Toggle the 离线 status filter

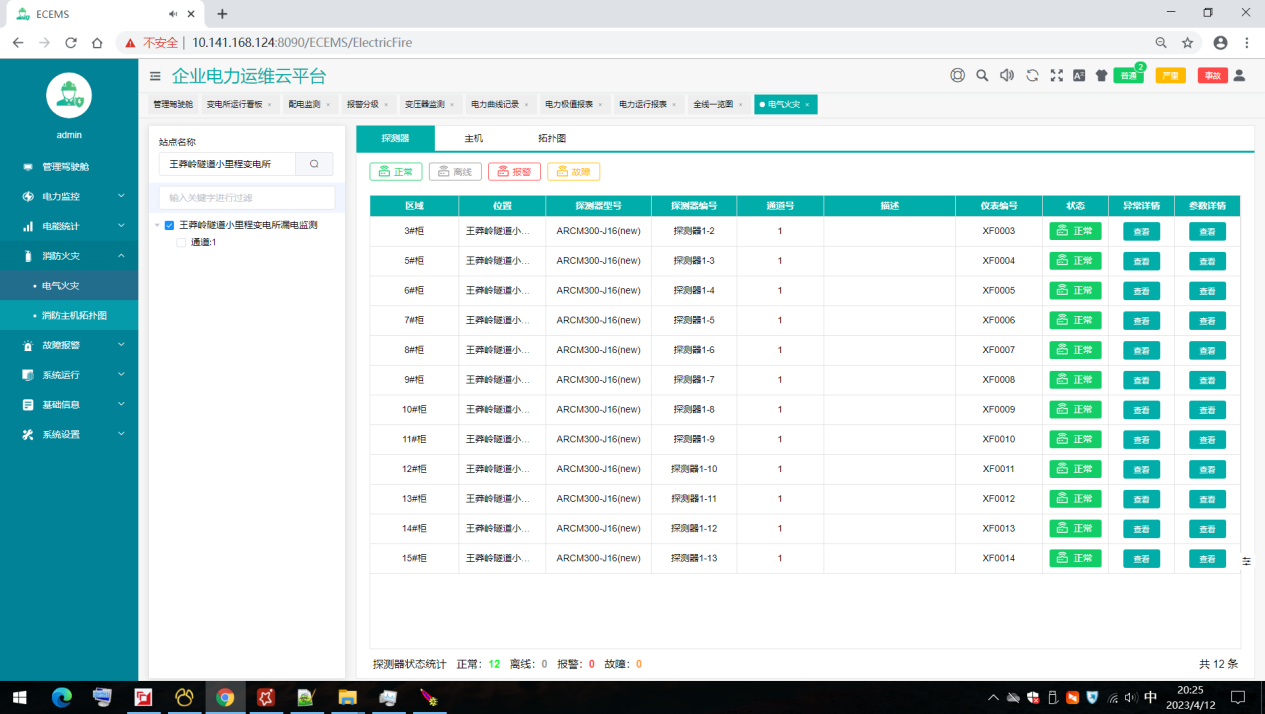click(x=455, y=172)
